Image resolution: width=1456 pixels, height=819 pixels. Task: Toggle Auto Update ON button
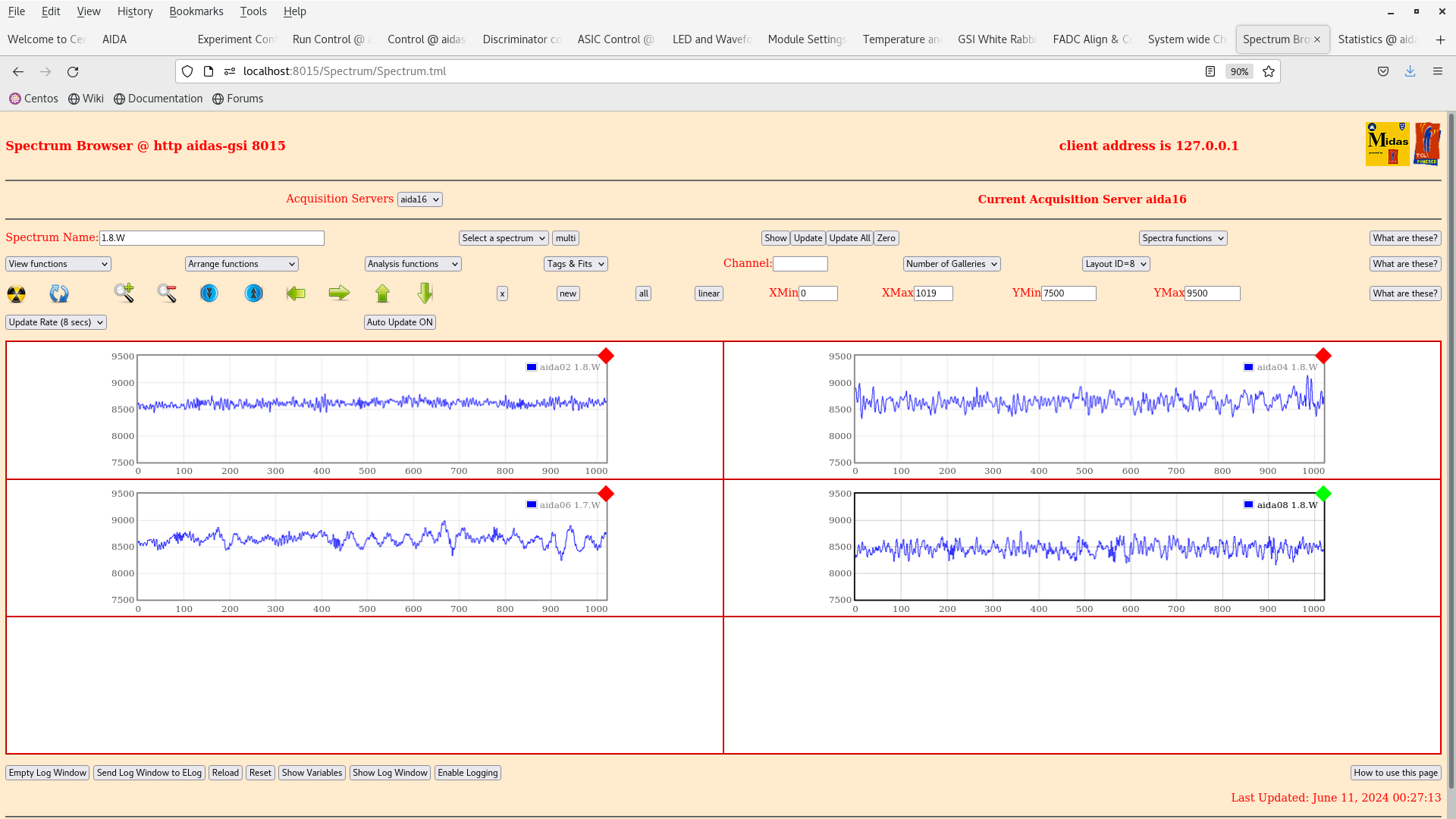click(400, 322)
